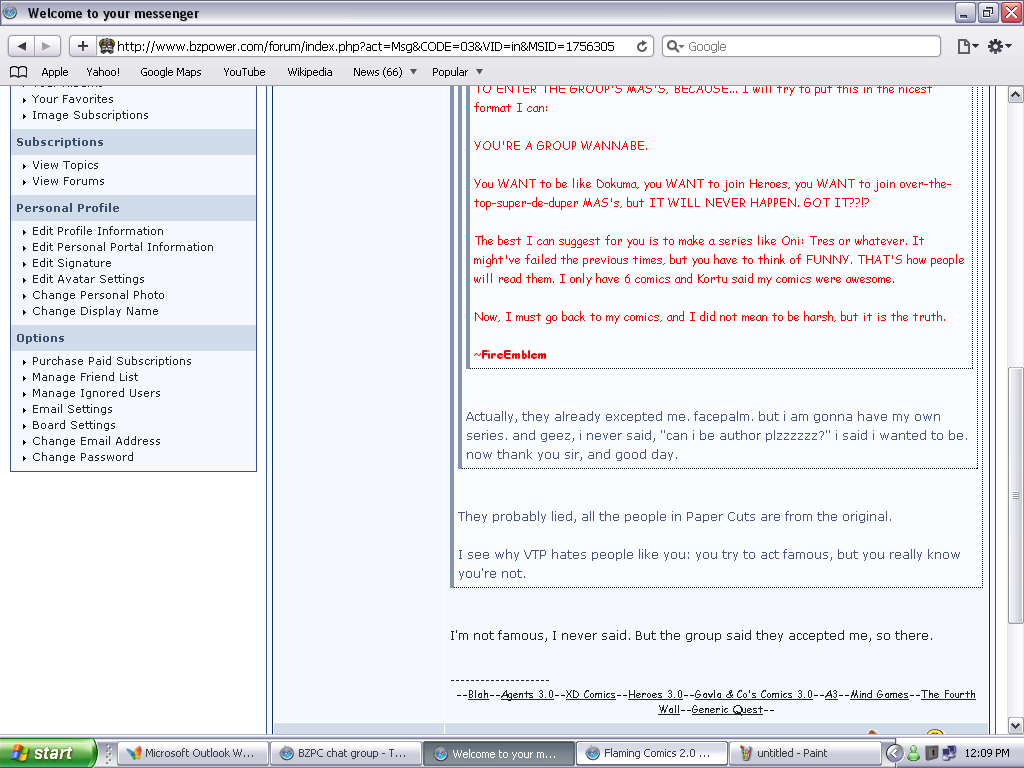
Task: Open Your Favorites link
Action: coord(72,99)
